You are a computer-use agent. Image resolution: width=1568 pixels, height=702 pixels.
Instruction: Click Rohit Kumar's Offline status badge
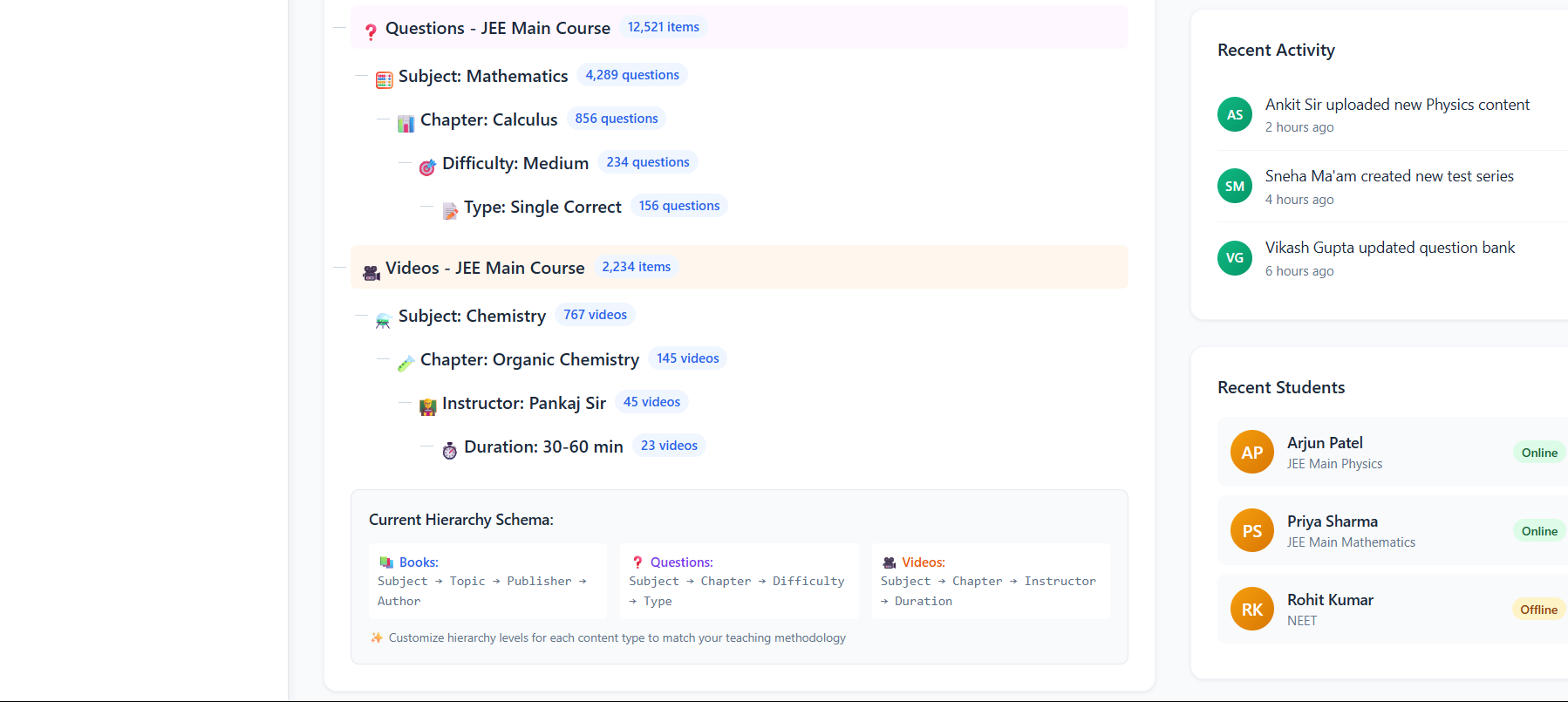coord(1538,610)
